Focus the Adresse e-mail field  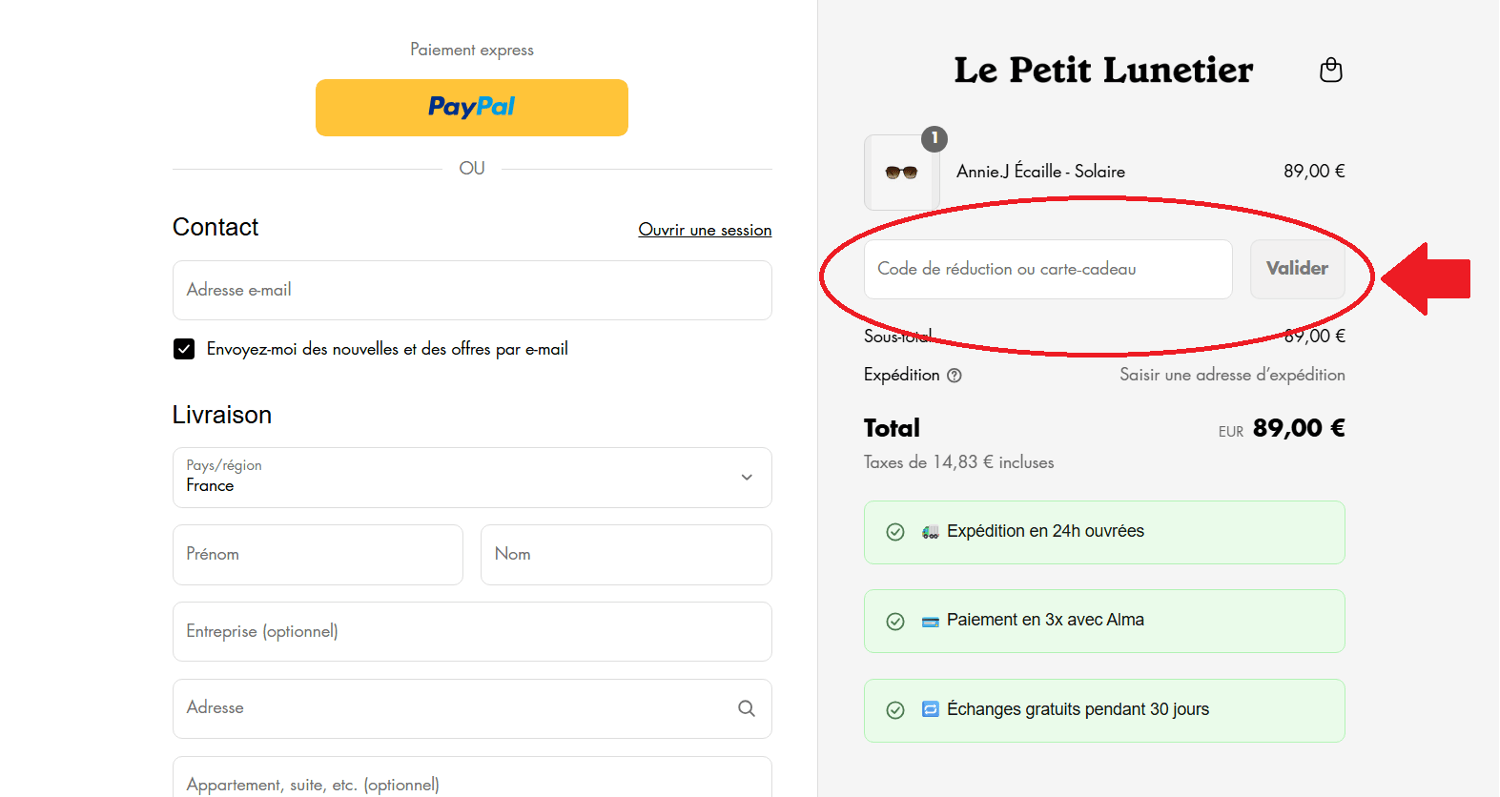(x=471, y=290)
